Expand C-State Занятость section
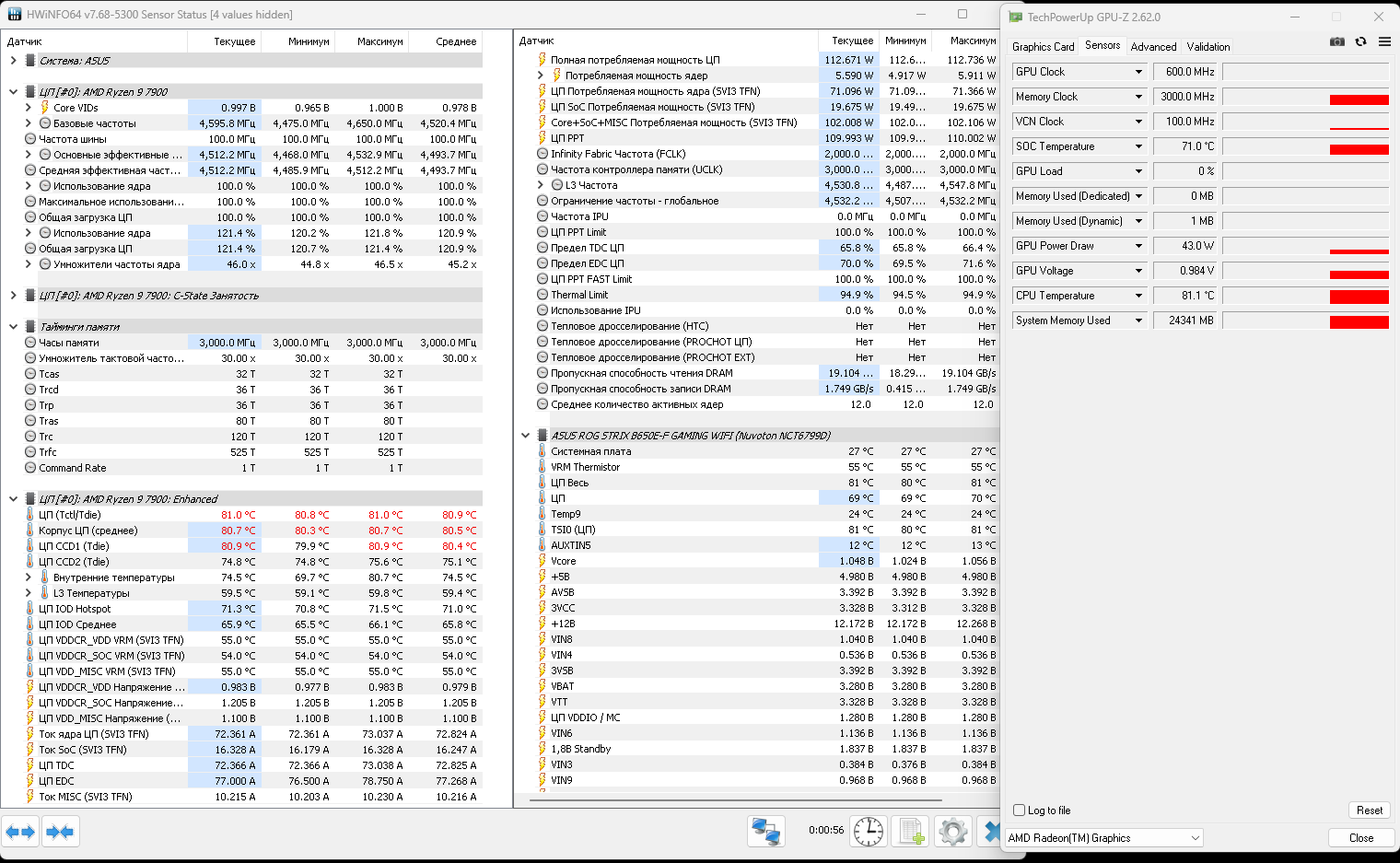 point(13,296)
